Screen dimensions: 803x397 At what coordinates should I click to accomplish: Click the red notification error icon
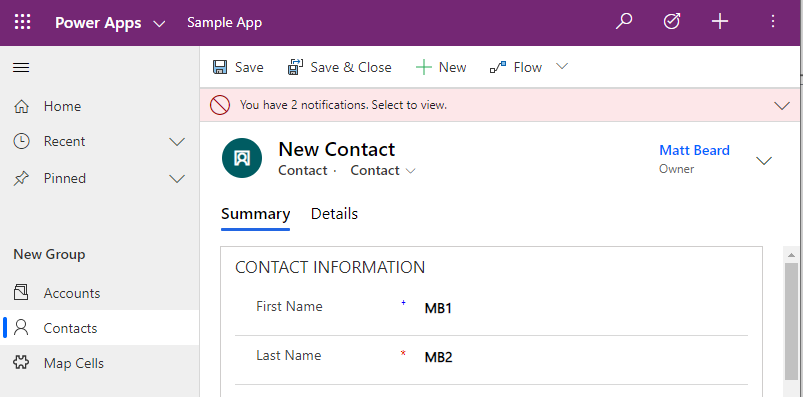[x=220, y=105]
